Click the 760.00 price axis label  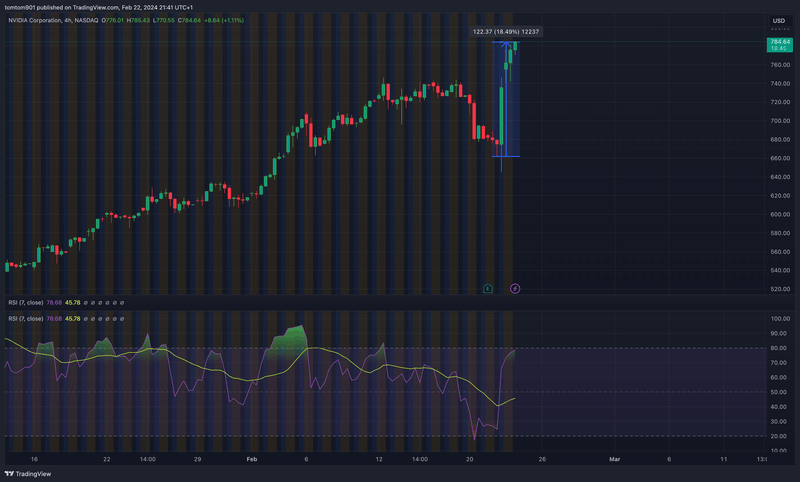(781, 65)
